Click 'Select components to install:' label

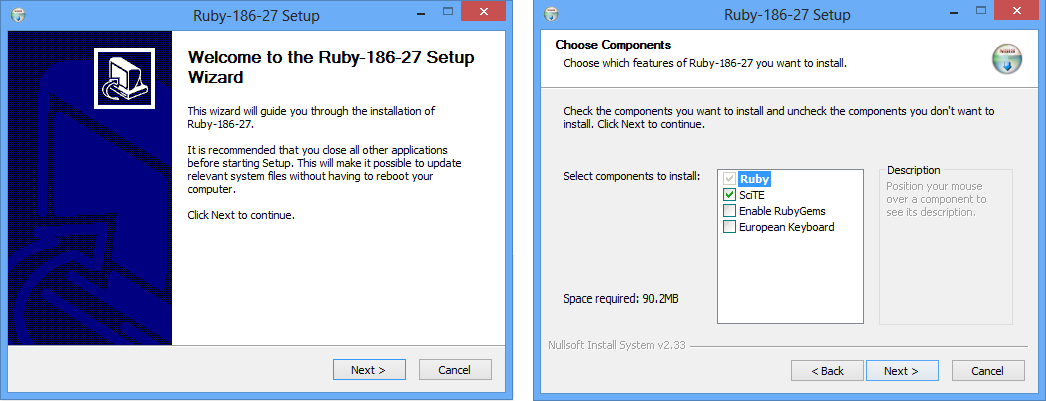(632, 176)
